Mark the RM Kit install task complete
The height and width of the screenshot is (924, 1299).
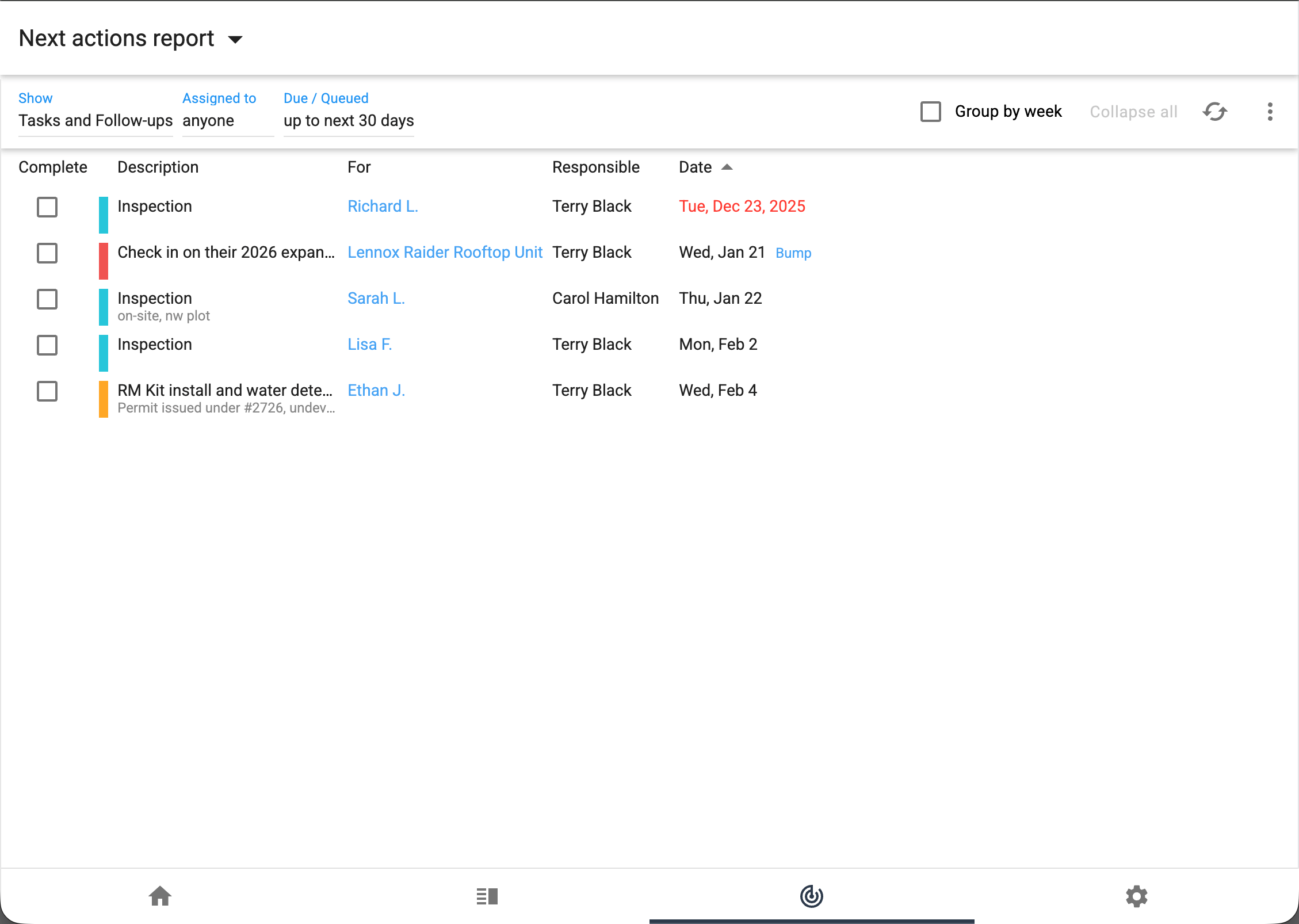[x=47, y=391]
